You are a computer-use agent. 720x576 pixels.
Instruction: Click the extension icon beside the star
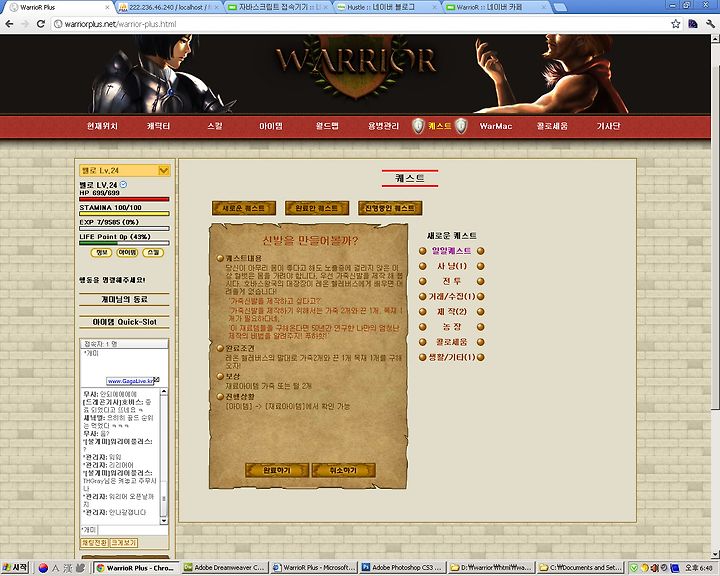pyautogui.click(x=693, y=24)
